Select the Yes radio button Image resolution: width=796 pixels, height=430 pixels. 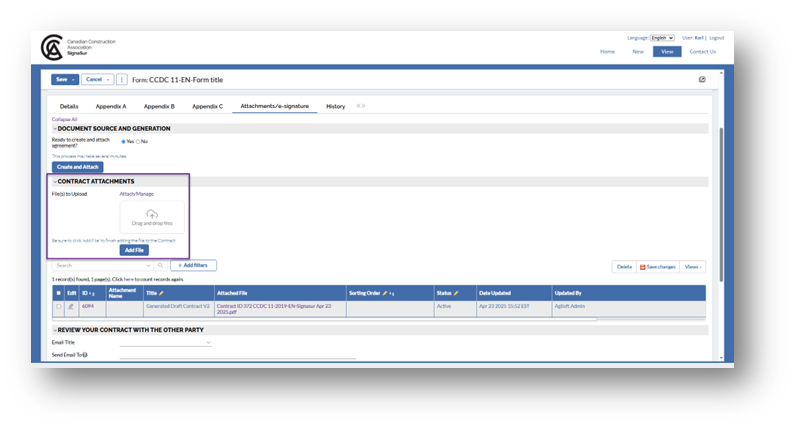point(124,141)
